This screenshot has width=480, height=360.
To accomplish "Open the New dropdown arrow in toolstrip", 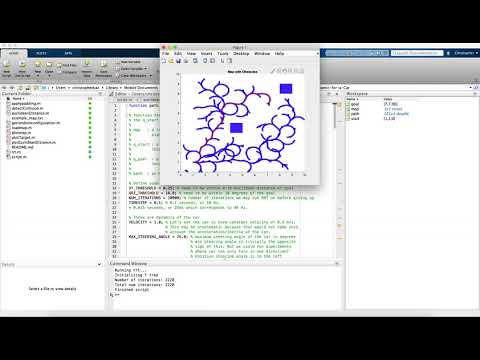I will (38, 76).
